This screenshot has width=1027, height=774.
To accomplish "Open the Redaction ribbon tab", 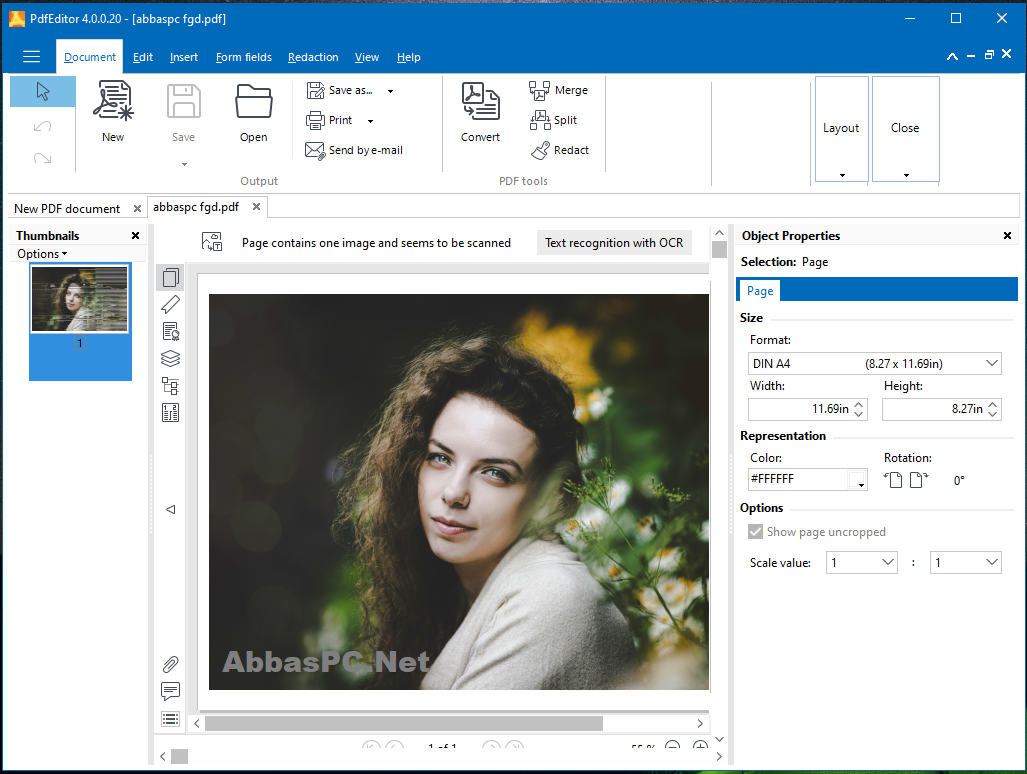I will tap(313, 57).
